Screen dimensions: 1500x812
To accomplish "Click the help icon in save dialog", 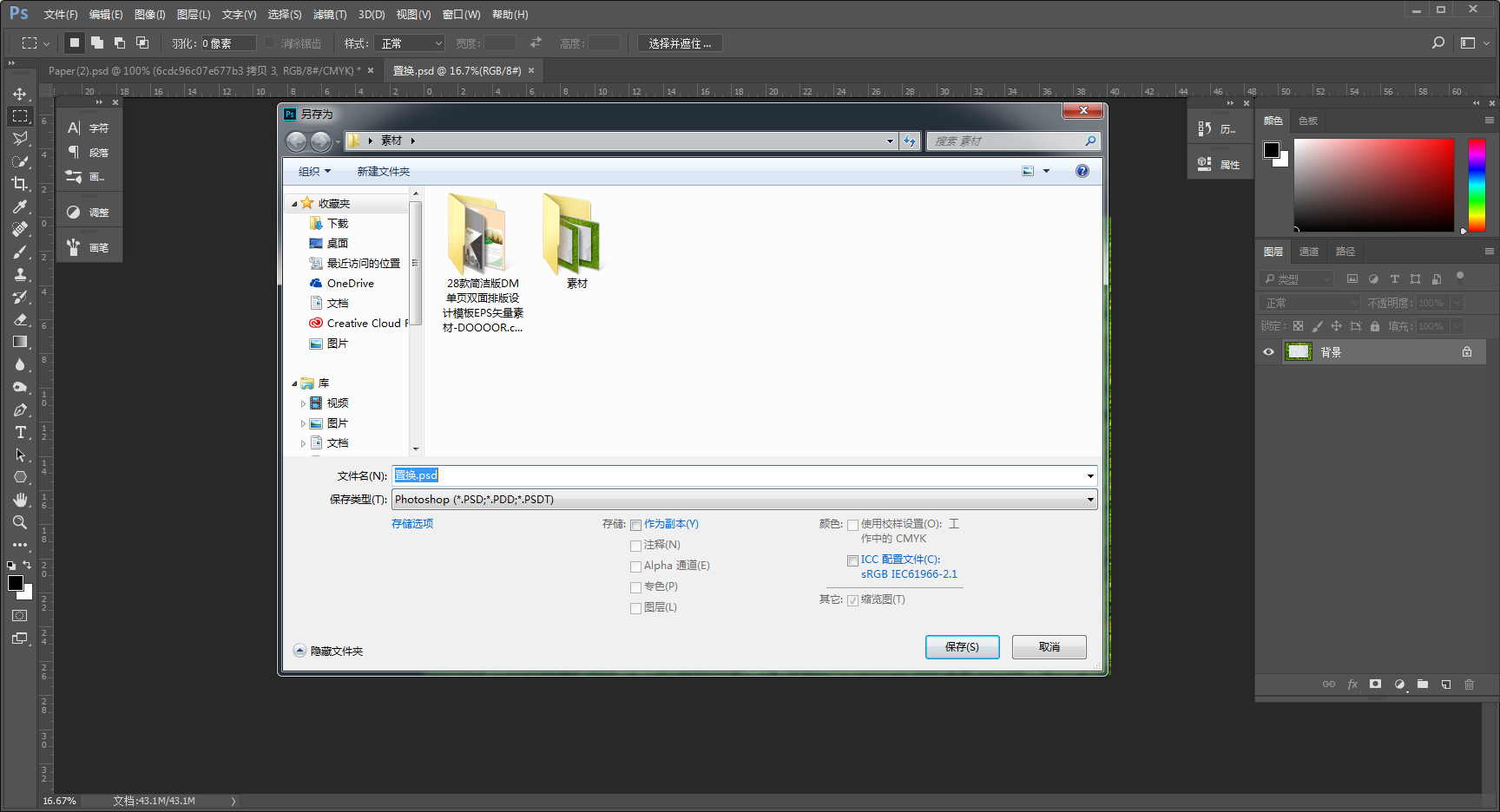I will (1082, 171).
